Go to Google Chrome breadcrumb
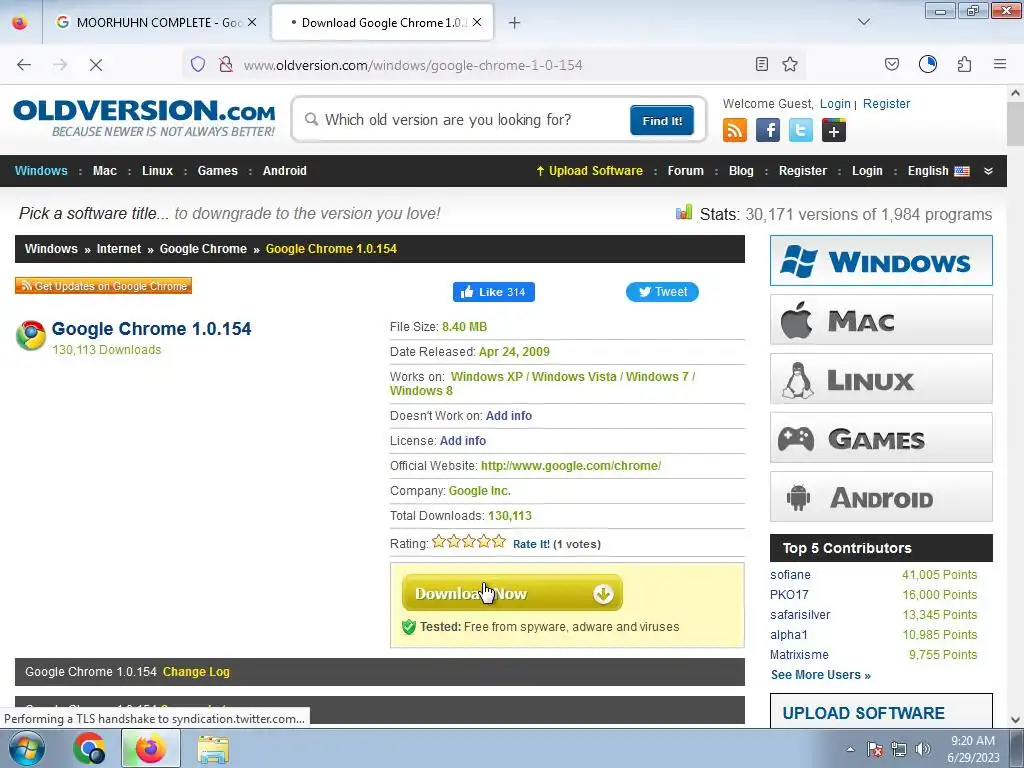1024x768 pixels. (203, 249)
